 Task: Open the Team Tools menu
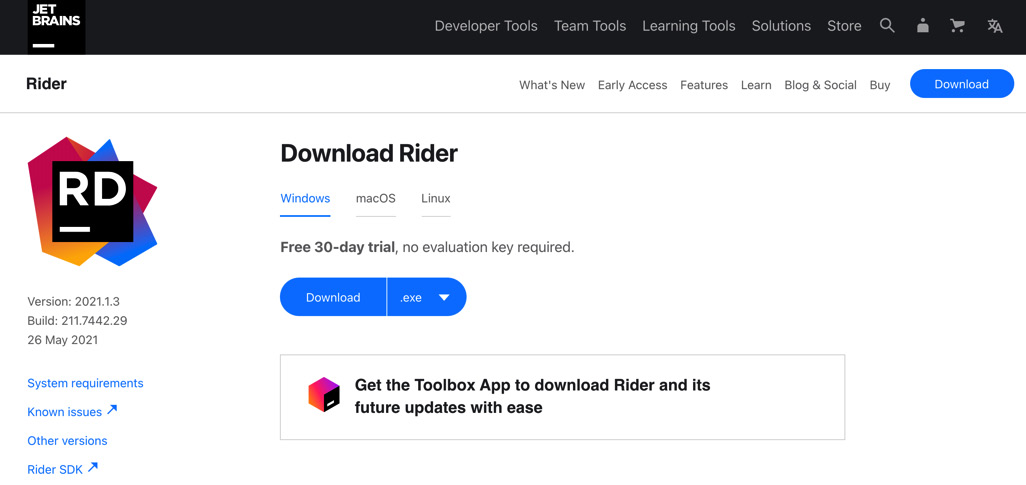click(x=590, y=26)
